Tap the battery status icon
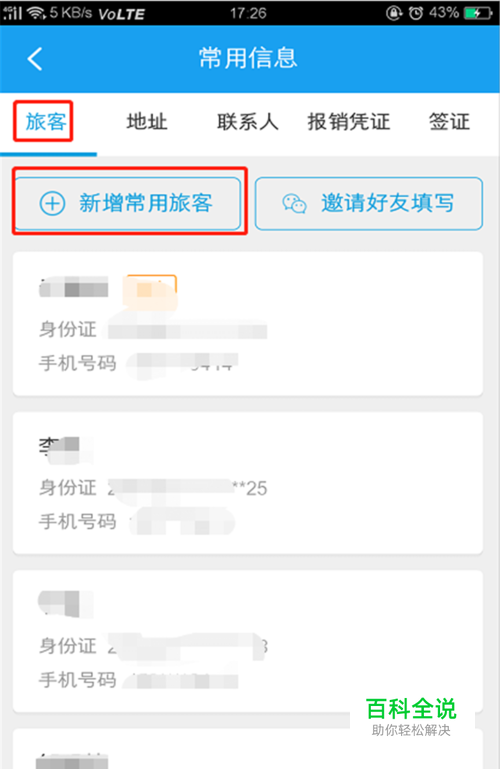The height and width of the screenshot is (769, 500). click(478, 13)
